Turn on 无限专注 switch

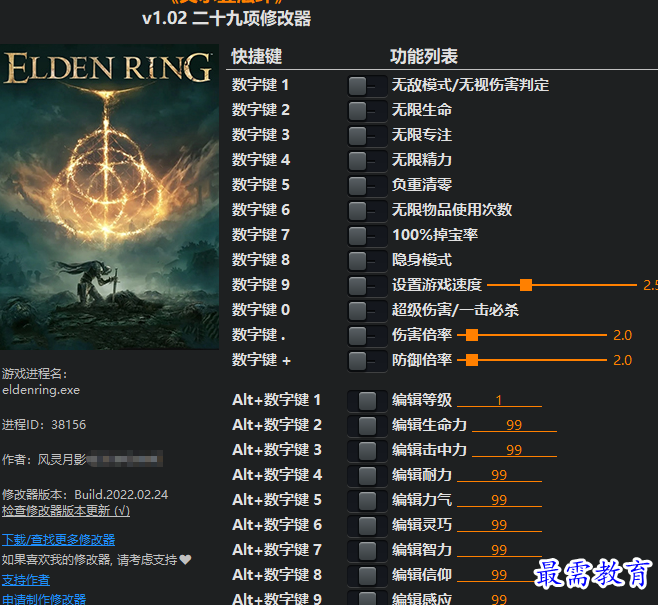(x=367, y=136)
